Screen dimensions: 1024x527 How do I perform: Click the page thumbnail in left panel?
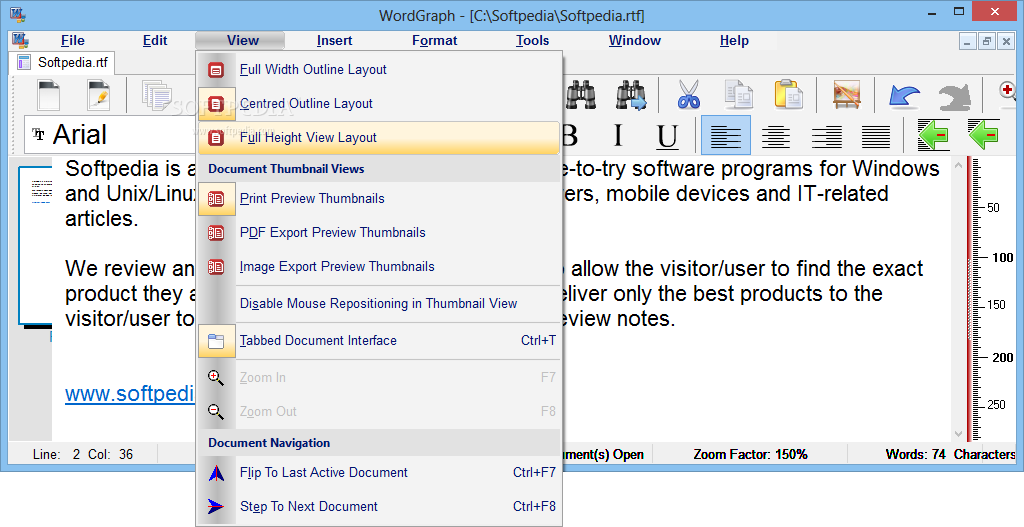tap(35, 245)
